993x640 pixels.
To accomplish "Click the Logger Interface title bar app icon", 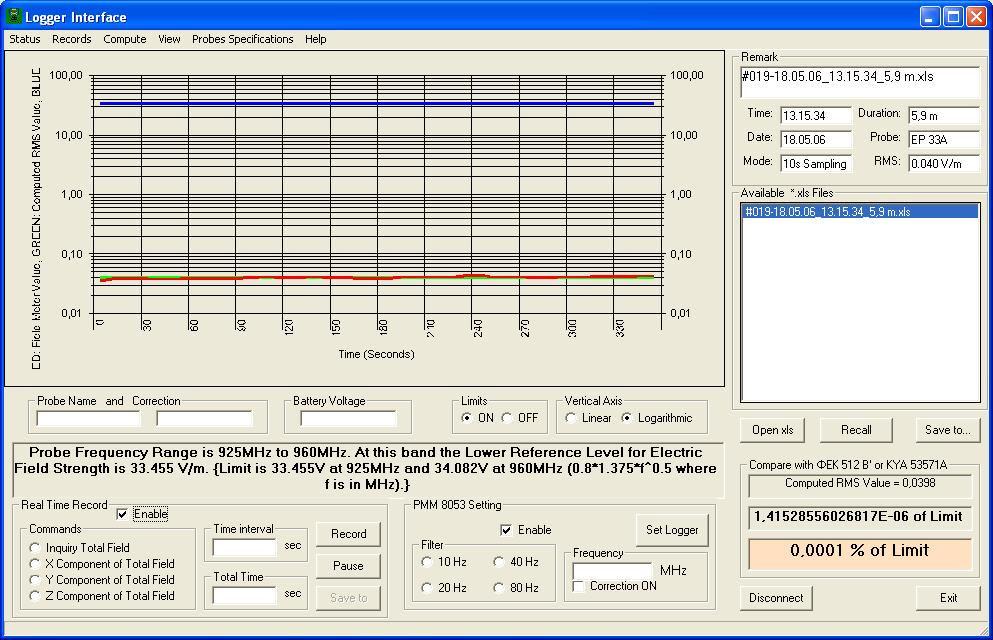I will (x=13, y=16).
